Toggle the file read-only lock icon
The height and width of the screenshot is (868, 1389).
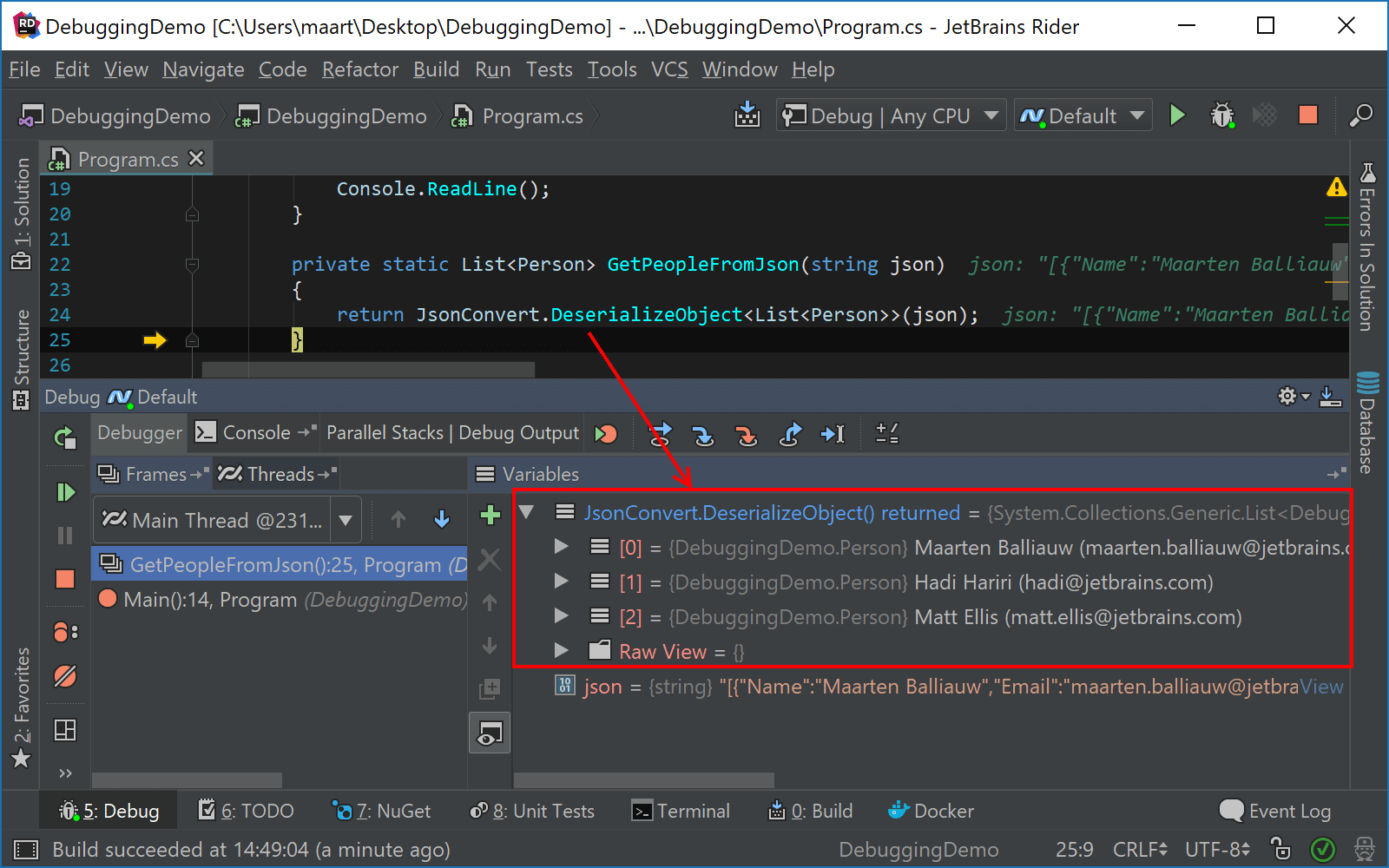click(1280, 848)
